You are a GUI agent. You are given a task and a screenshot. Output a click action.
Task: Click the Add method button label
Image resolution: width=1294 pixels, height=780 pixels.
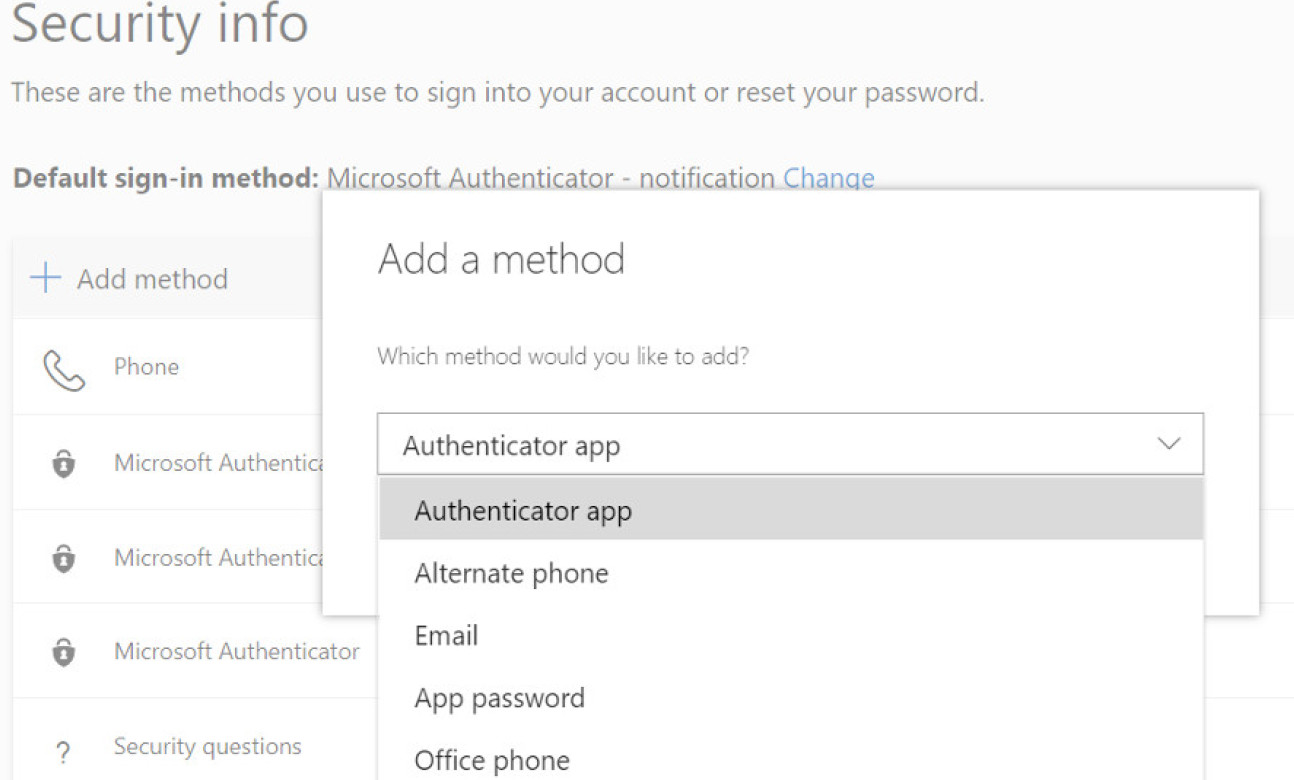coord(152,279)
